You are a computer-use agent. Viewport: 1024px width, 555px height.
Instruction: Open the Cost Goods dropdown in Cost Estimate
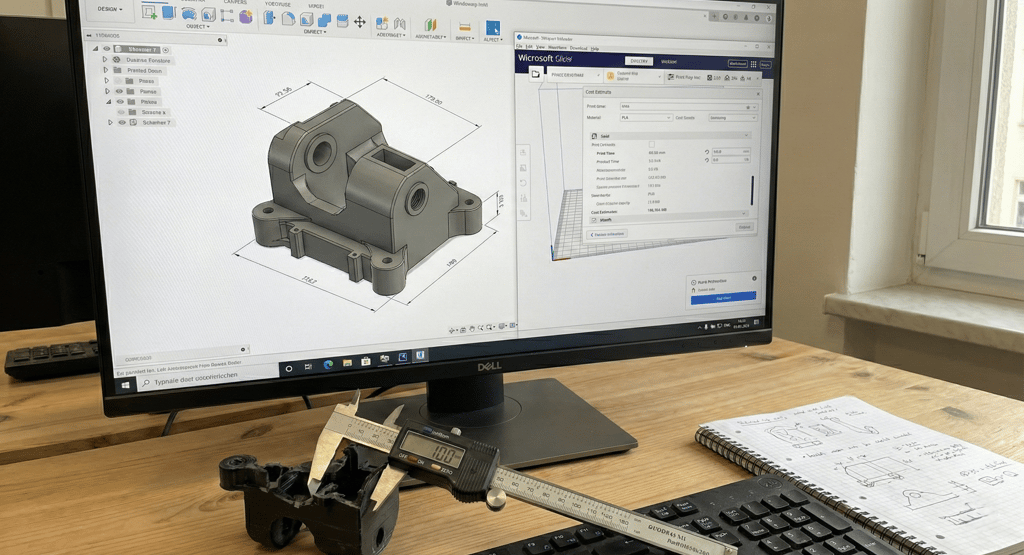click(732, 118)
